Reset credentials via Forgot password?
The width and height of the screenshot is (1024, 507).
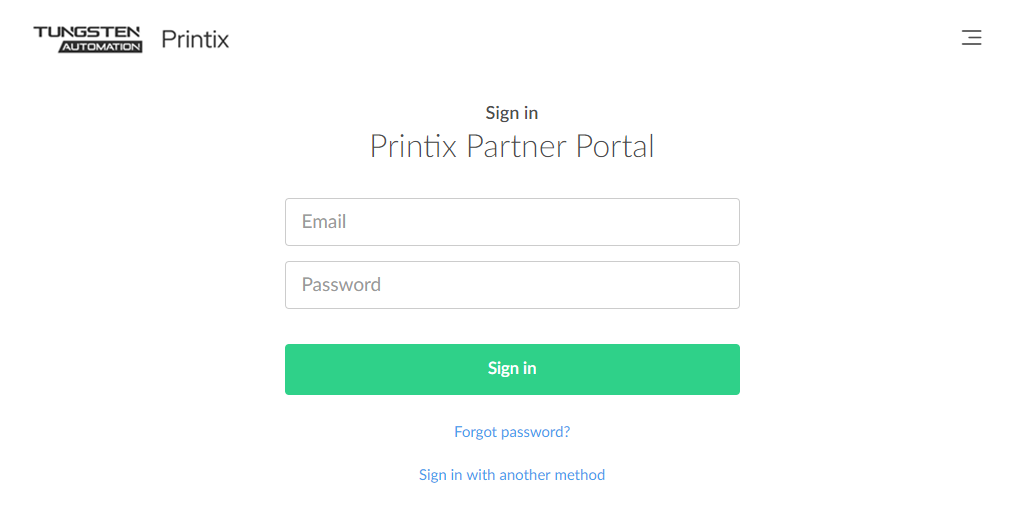tap(512, 432)
